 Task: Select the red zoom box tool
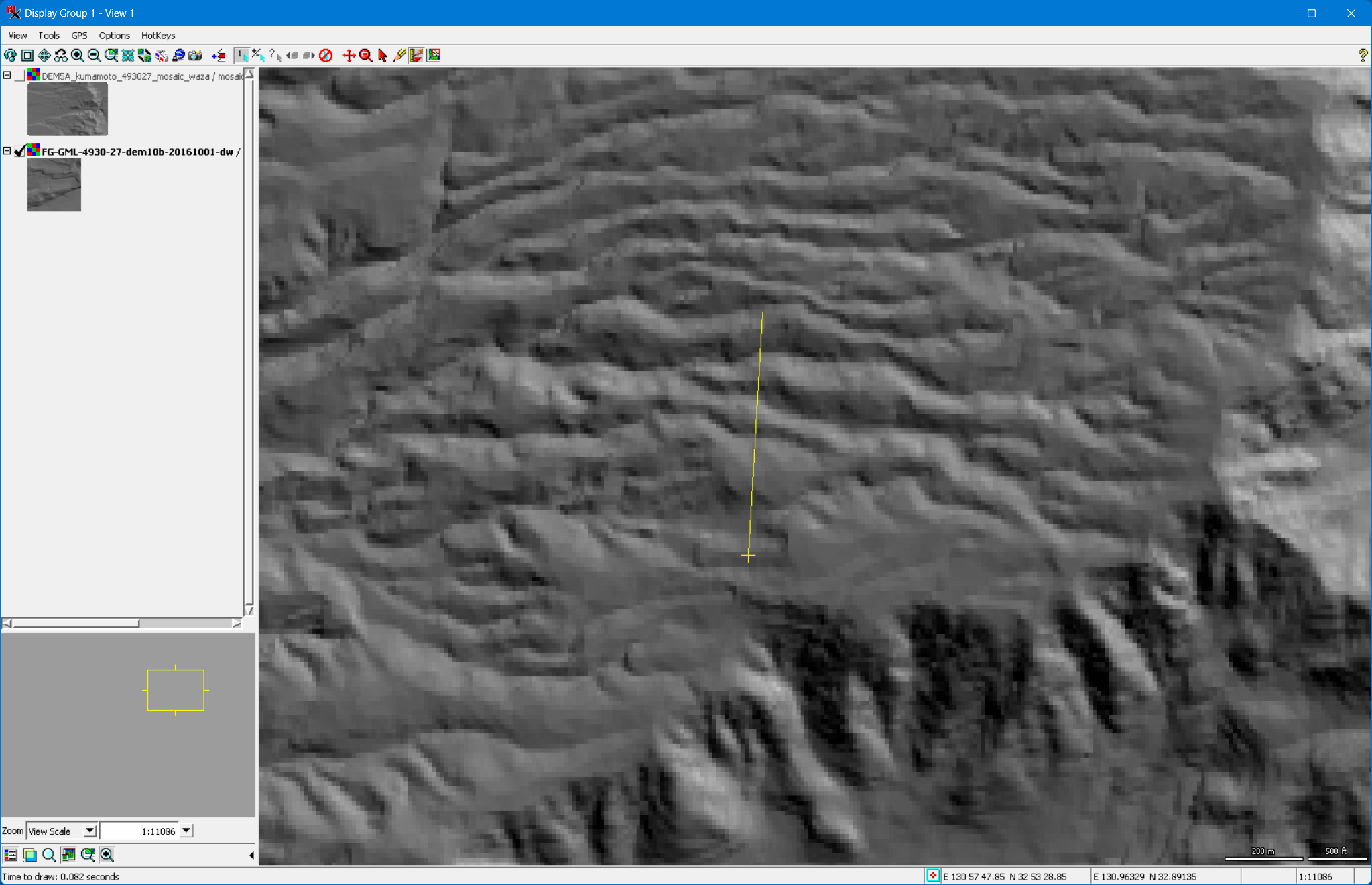coord(366,56)
